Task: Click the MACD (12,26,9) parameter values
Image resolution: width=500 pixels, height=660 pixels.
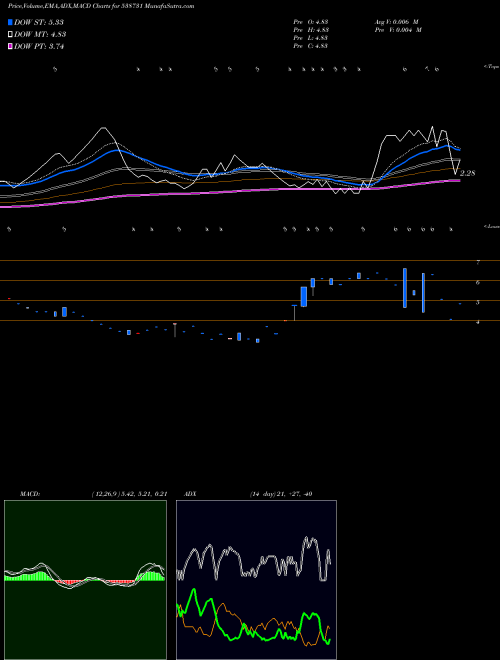Action: [129, 494]
